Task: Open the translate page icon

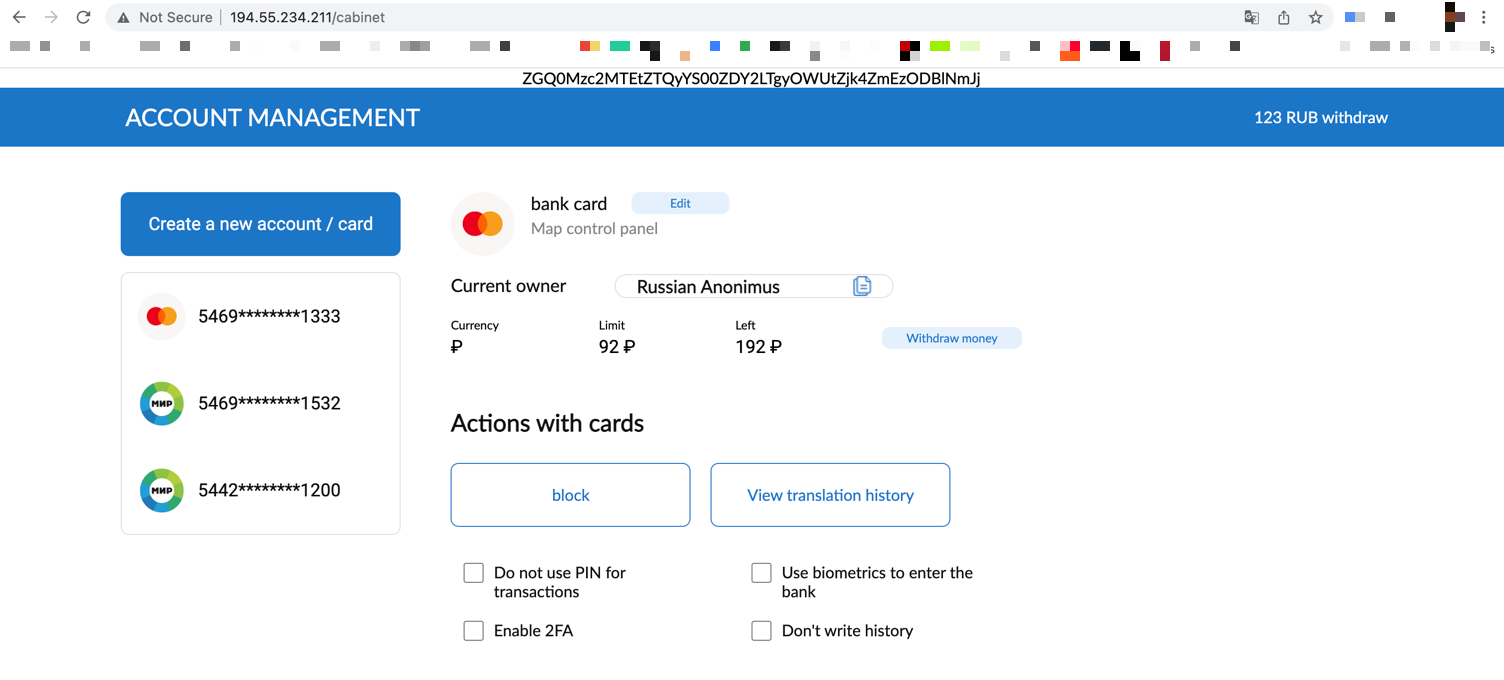Action: point(1251,17)
